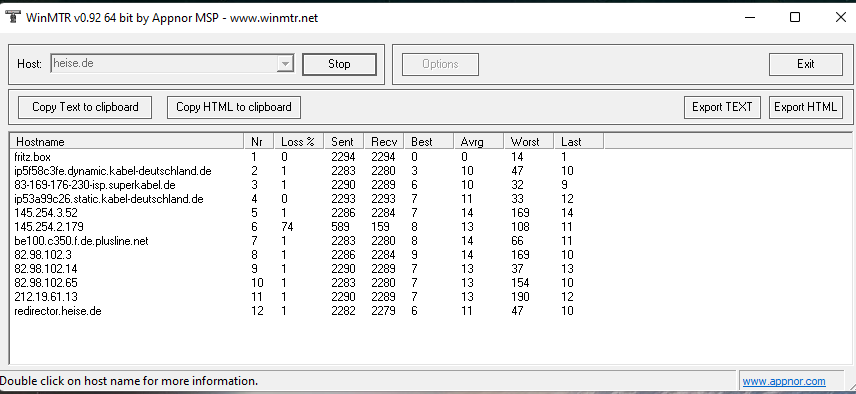Select the 82.98.102.65 hop
Viewport: 856px width, 394px height.
(x=46, y=283)
